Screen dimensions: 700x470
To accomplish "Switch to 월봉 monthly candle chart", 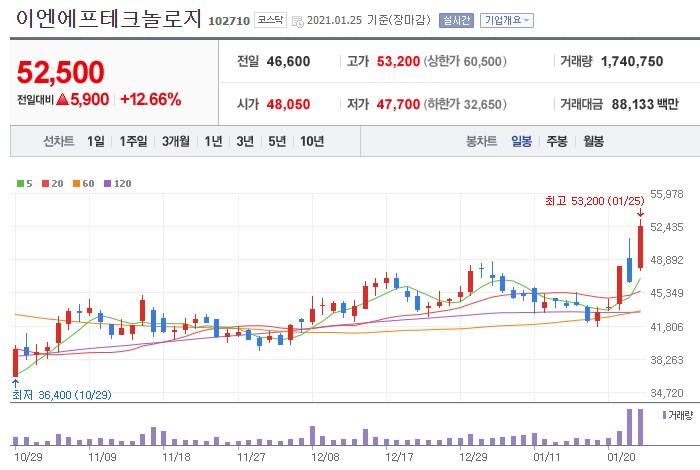I will pos(593,141).
